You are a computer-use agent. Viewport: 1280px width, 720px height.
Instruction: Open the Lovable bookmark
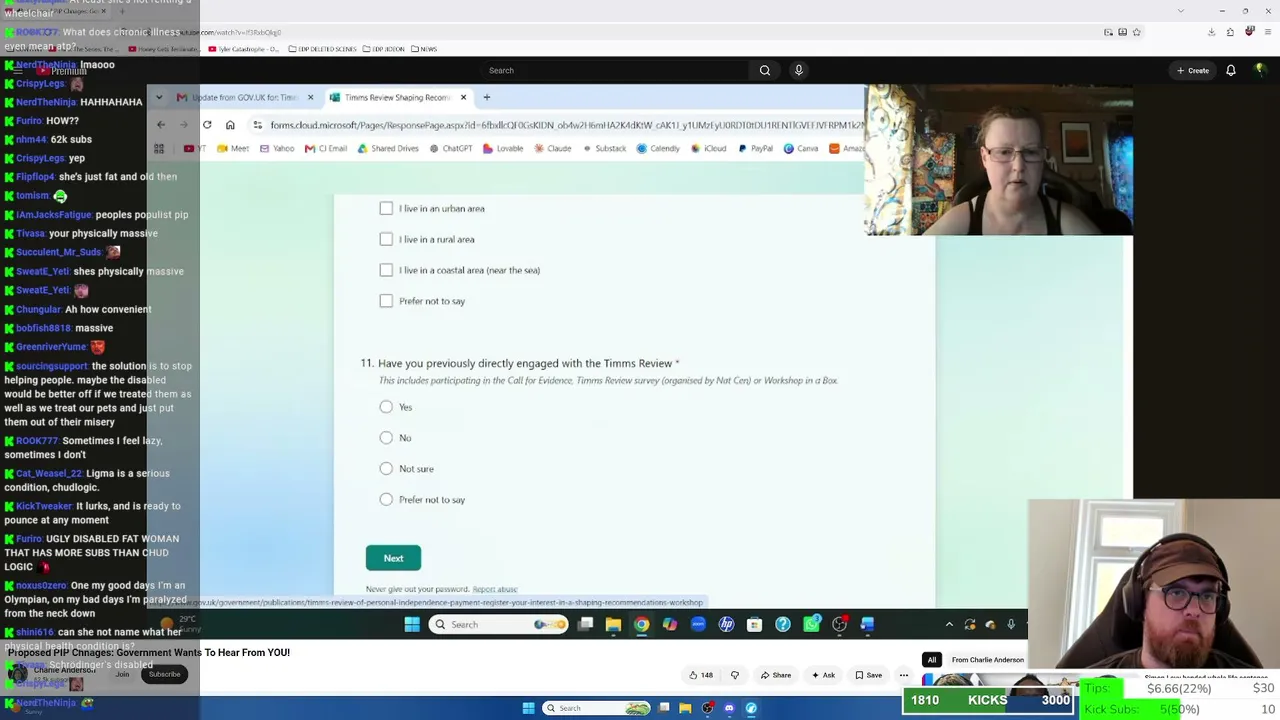click(503, 149)
